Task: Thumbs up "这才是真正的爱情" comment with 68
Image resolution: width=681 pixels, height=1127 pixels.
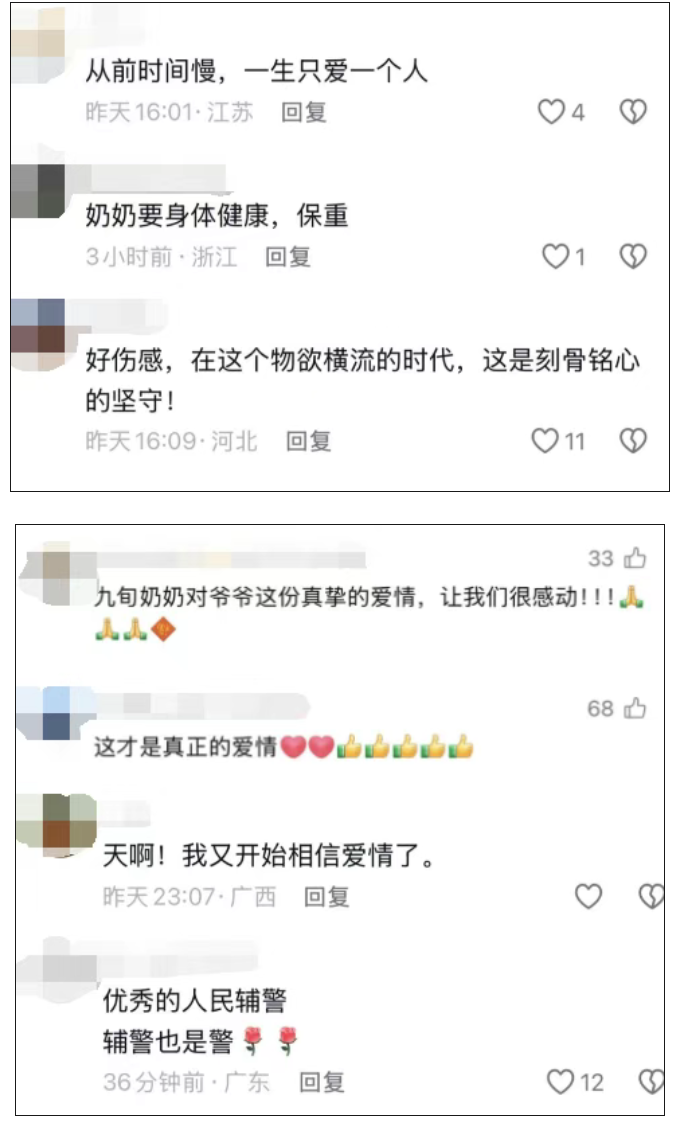Action: coord(635,709)
